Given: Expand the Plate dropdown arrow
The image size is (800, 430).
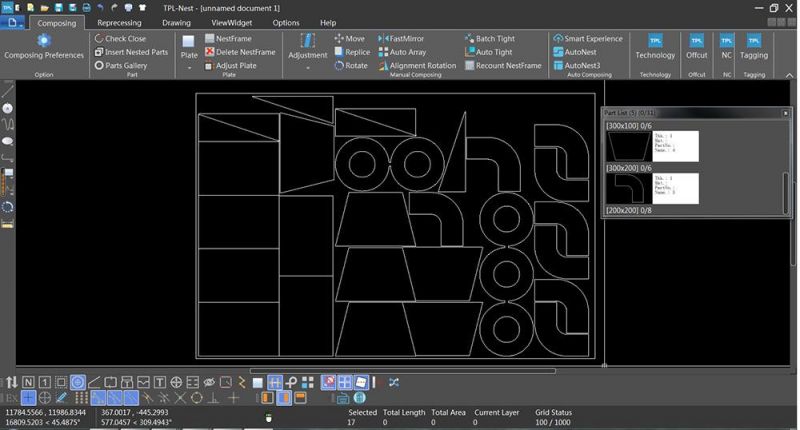Looking at the screenshot, I should click(x=189, y=68).
